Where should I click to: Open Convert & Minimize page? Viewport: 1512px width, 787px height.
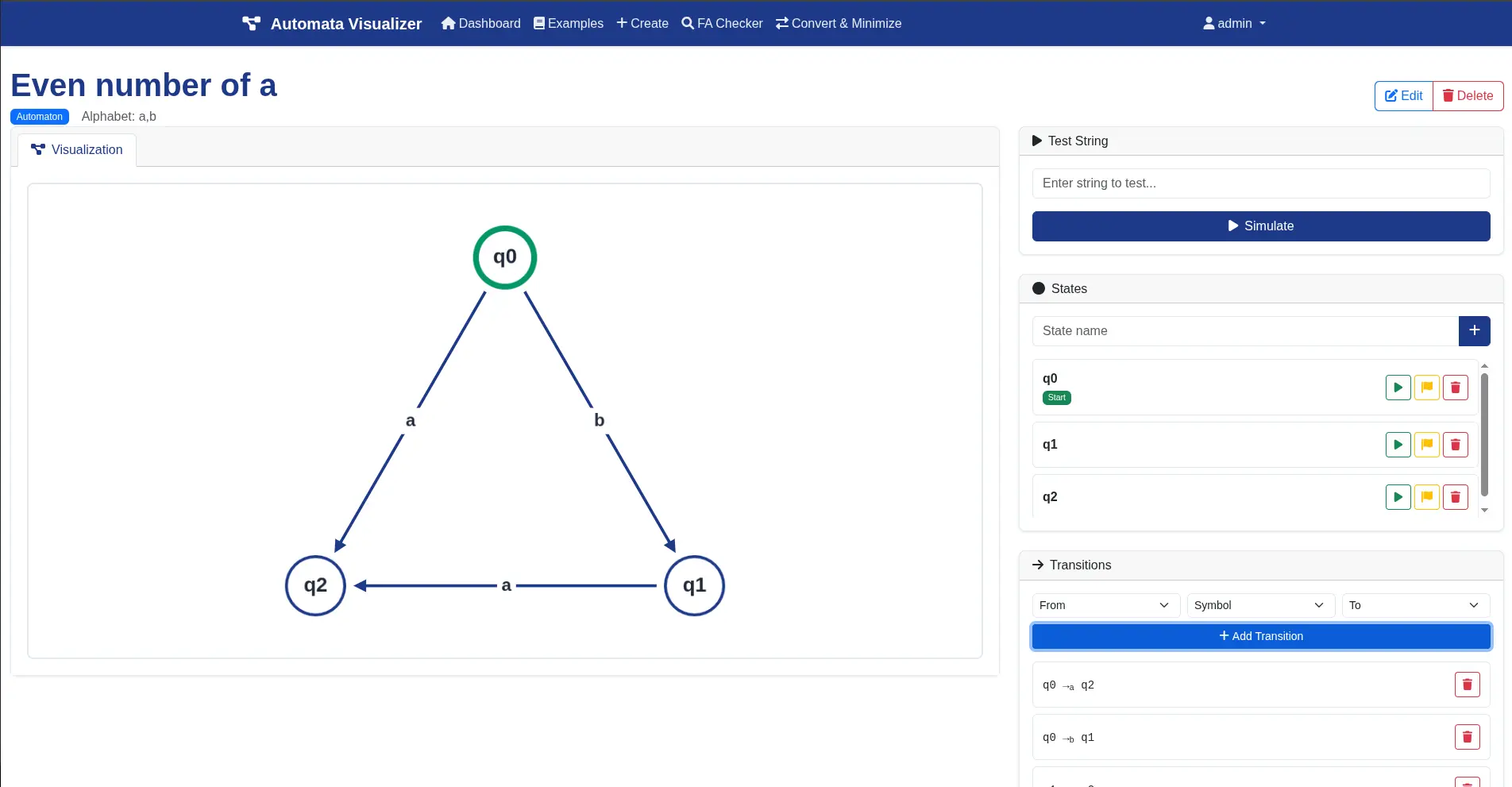point(839,24)
